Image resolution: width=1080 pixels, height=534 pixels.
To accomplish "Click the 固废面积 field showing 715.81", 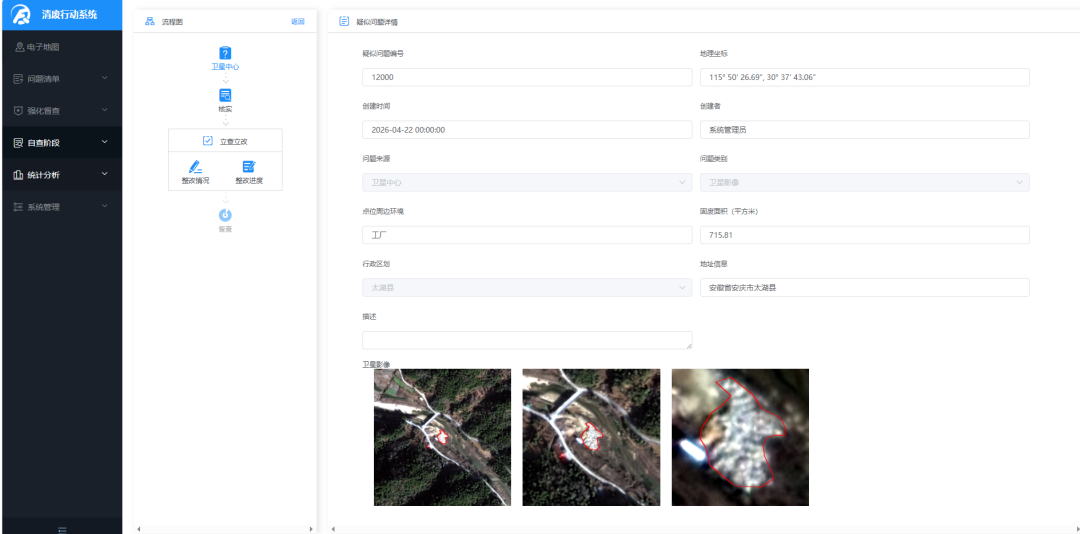I will (x=864, y=235).
